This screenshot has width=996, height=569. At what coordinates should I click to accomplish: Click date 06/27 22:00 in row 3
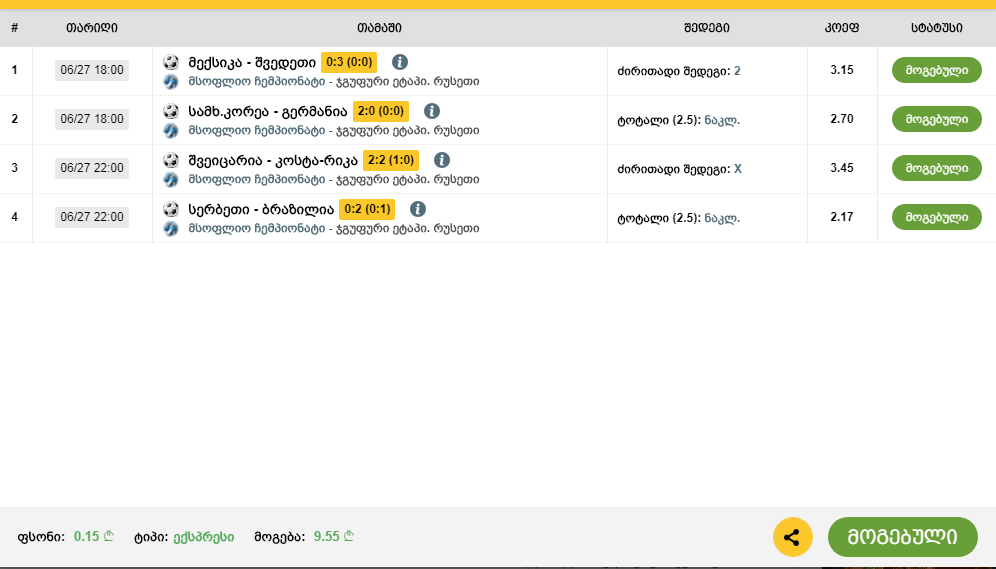click(92, 168)
